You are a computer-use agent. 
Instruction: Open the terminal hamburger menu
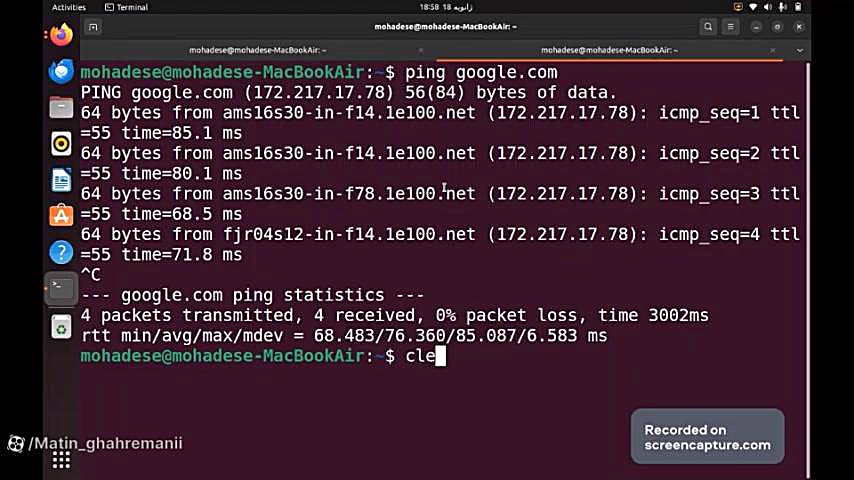pyautogui.click(x=730, y=27)
